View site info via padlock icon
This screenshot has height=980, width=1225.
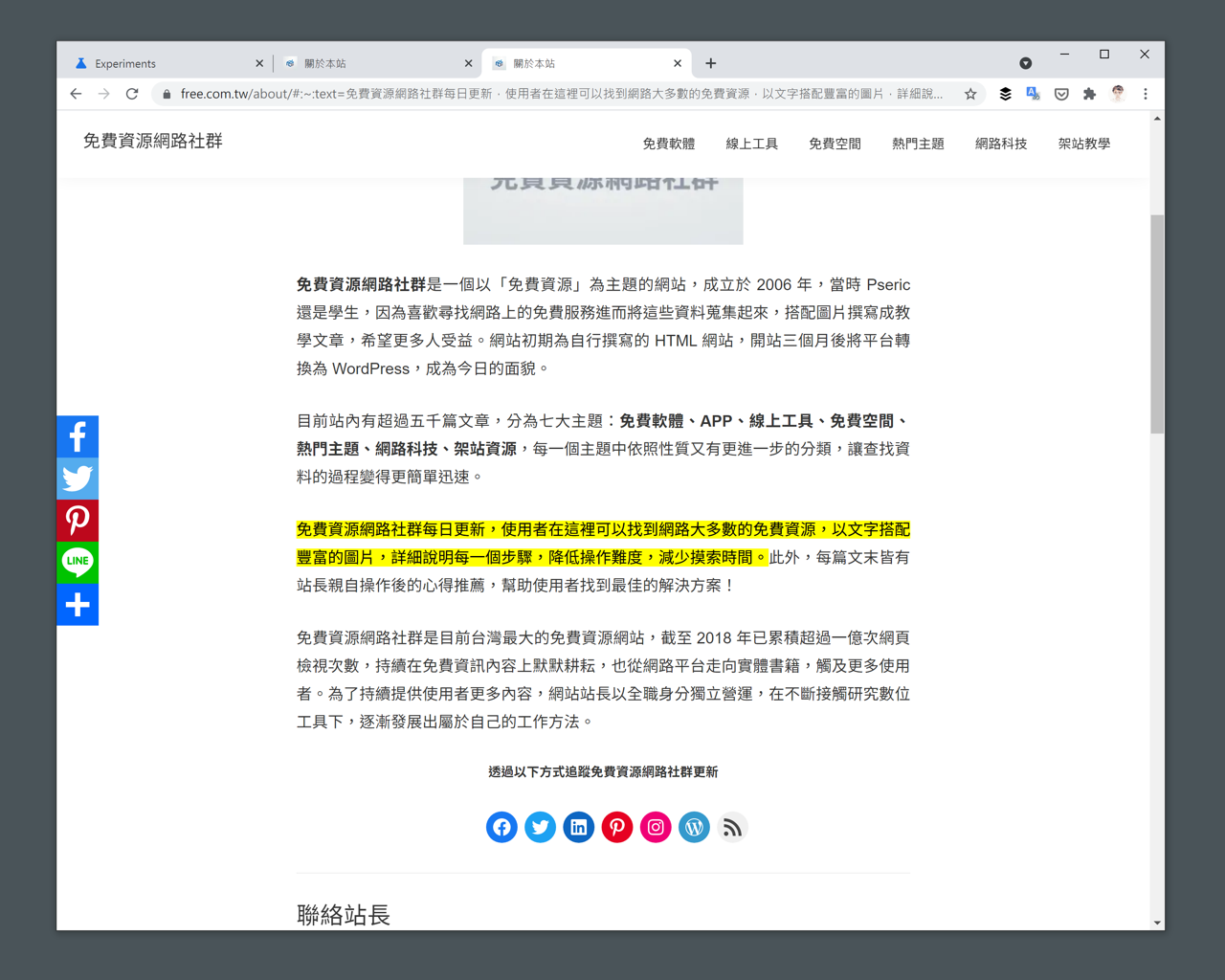(x=167, y=94)
